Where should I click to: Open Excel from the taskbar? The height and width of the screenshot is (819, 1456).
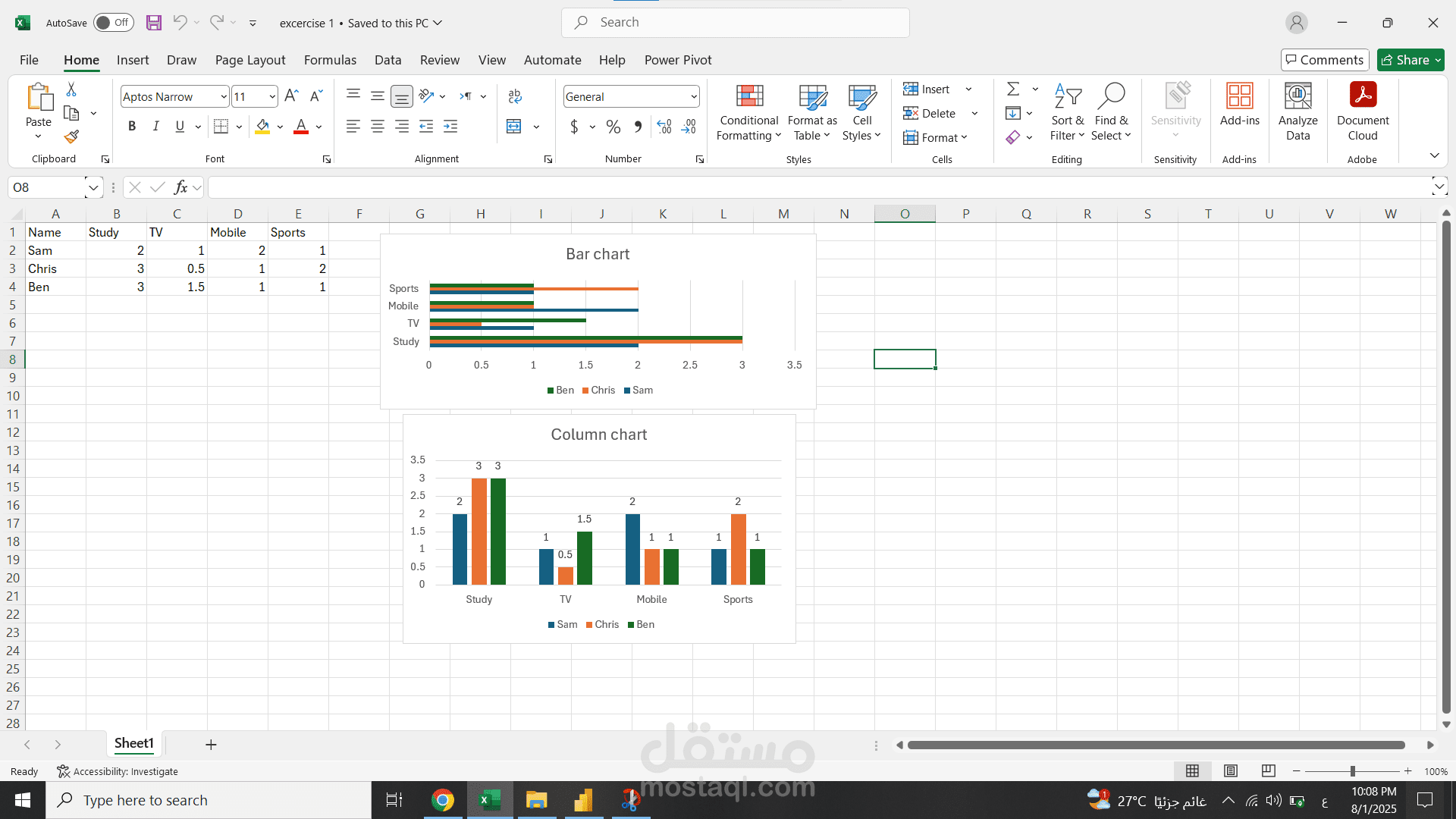pos(489,800)
